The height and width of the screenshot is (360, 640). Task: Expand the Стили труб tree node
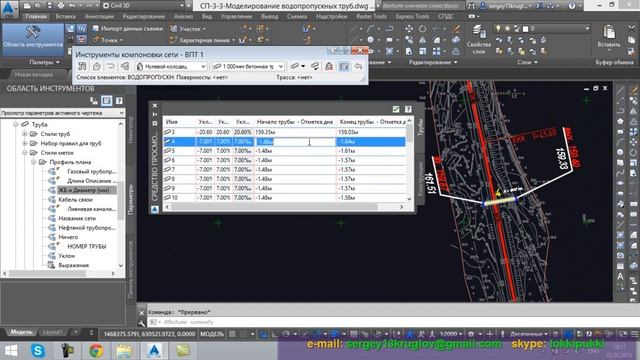25,133
